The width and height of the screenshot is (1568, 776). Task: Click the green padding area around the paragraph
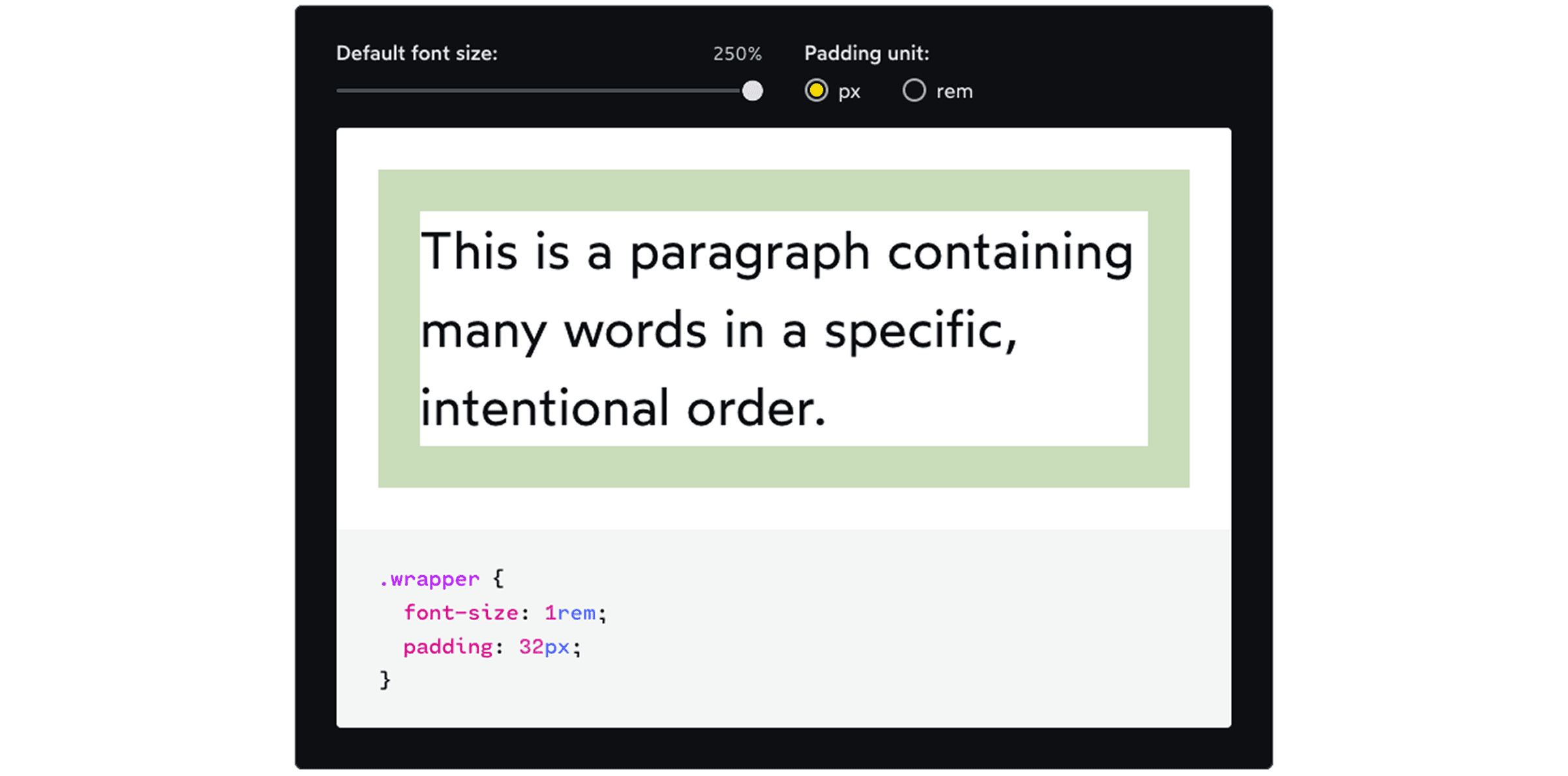click(x=783, y=189)
